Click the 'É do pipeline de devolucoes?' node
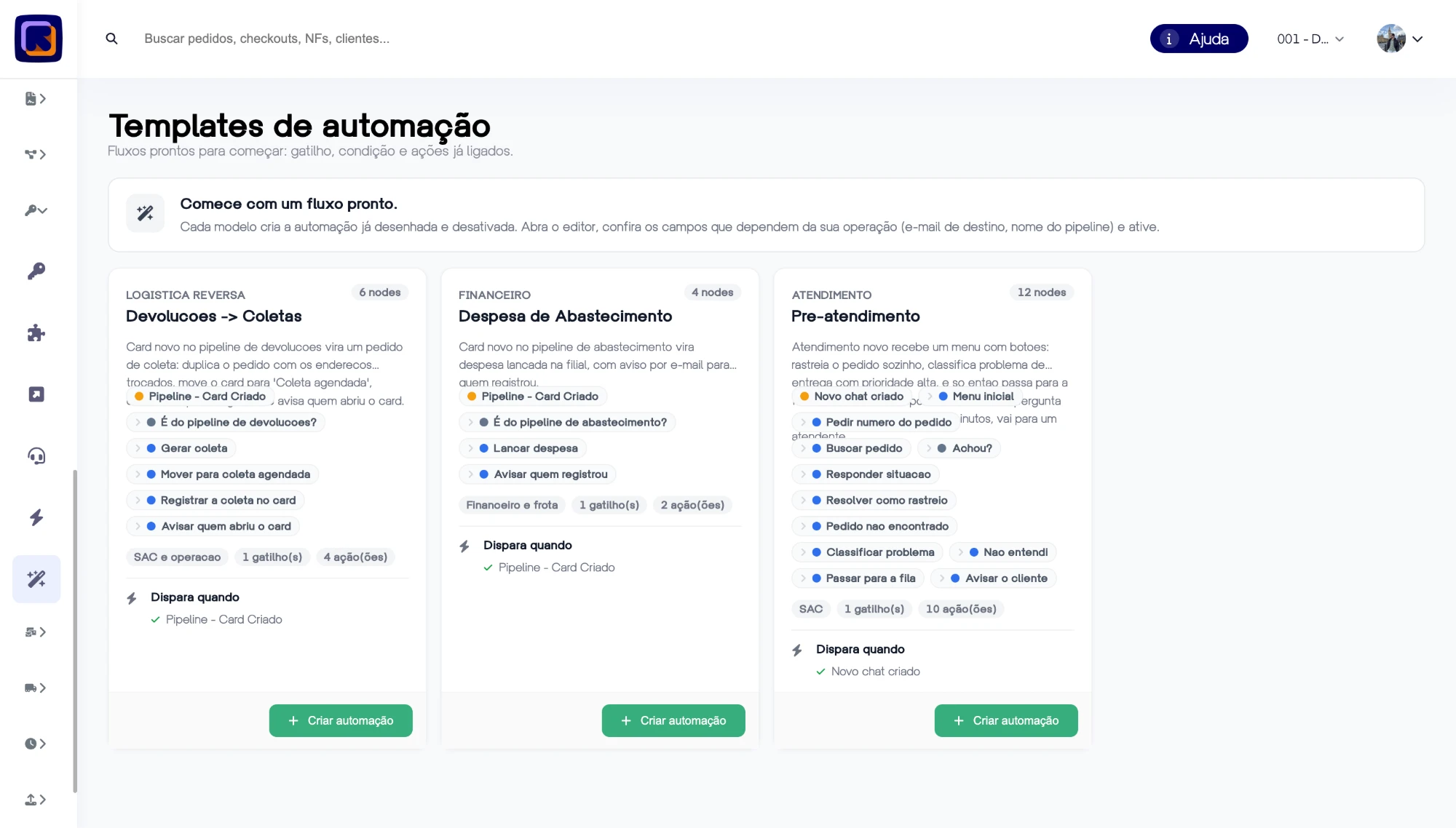 point(226,422)
